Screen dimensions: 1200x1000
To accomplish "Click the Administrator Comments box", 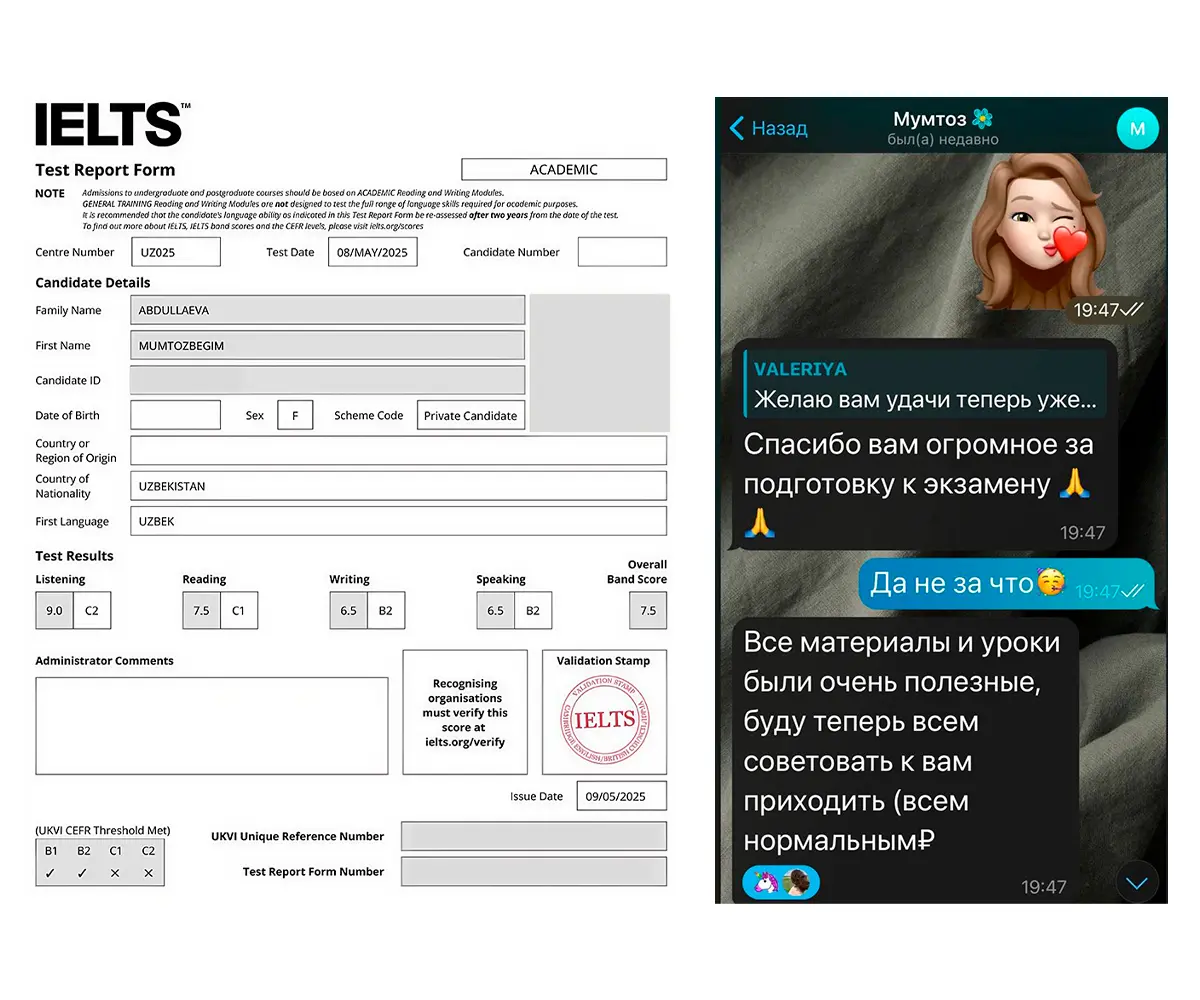I will tap(212, 726).
